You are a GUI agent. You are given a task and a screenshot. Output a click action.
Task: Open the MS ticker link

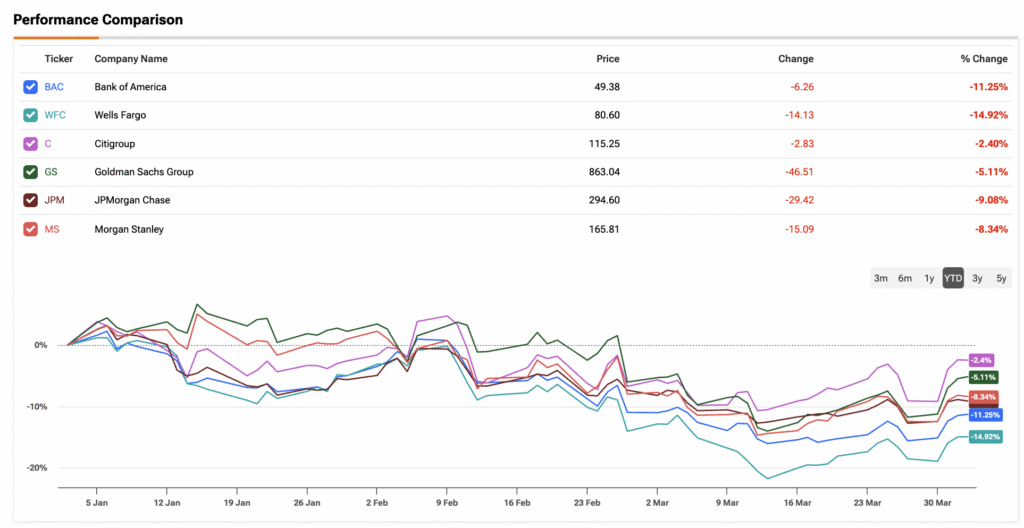(51, 229)
